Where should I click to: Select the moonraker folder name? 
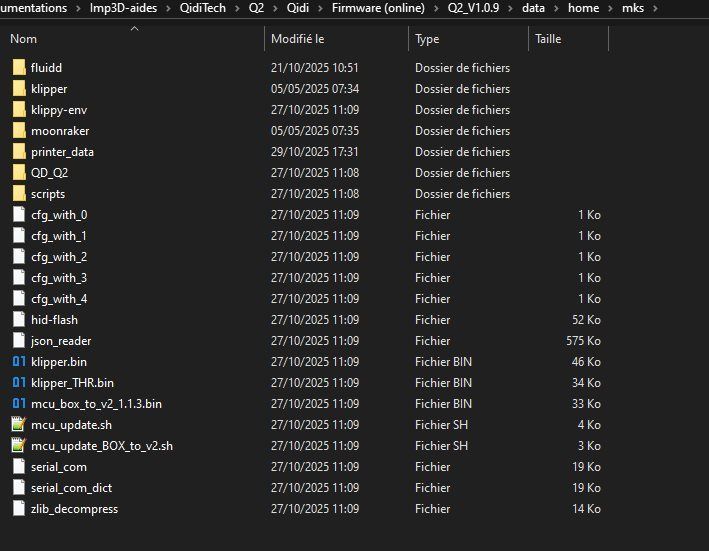pos(61,131)
